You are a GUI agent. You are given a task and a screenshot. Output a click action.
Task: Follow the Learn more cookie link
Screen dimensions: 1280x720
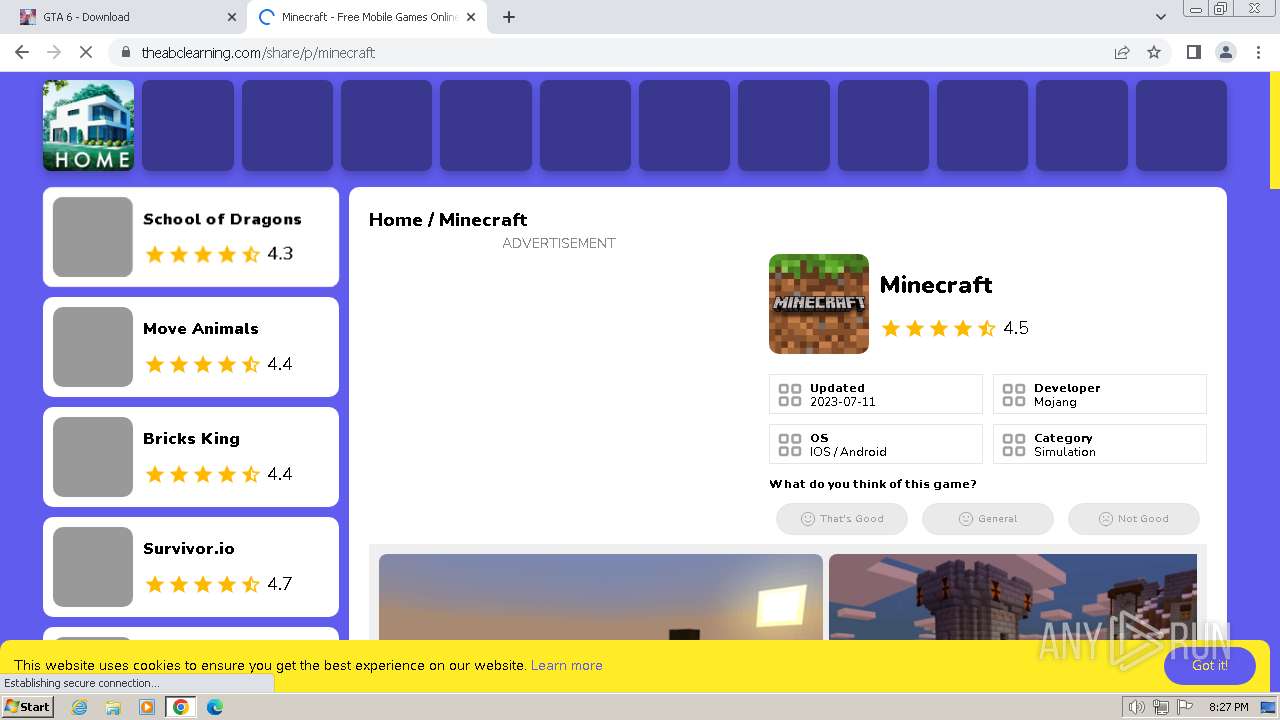pos(566,665)
